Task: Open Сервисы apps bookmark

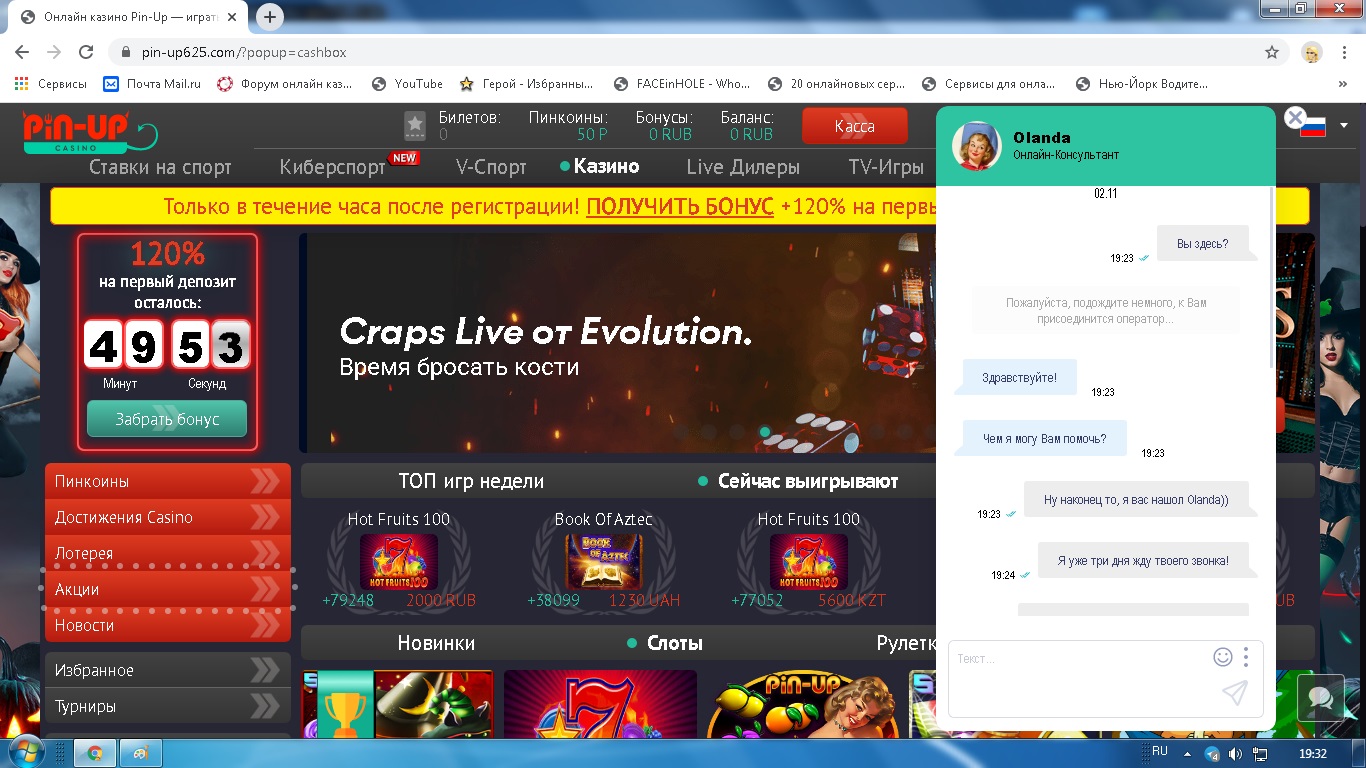Action: tap(51, 84)
